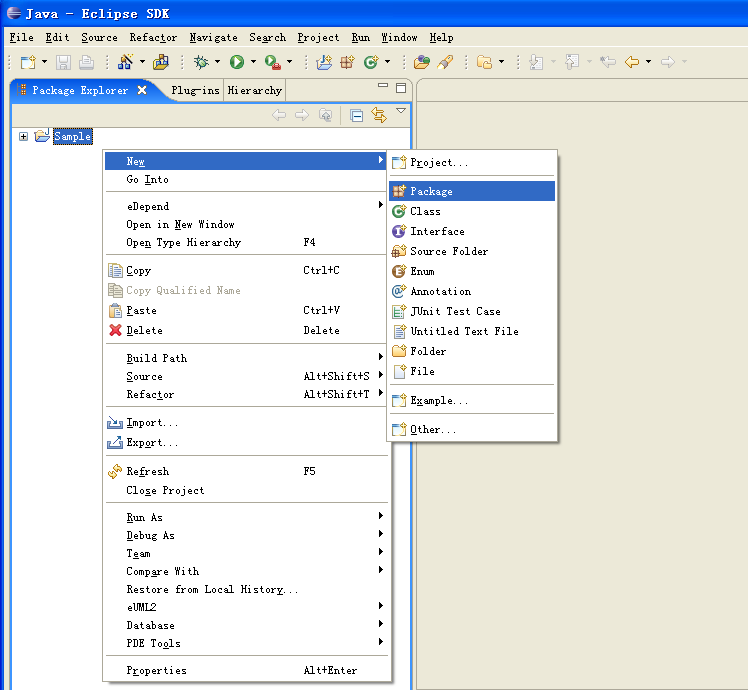The height and width of the screenshot is (690, 748).
Task: Select Go Into in the context menu
Action: coord(245,179)
